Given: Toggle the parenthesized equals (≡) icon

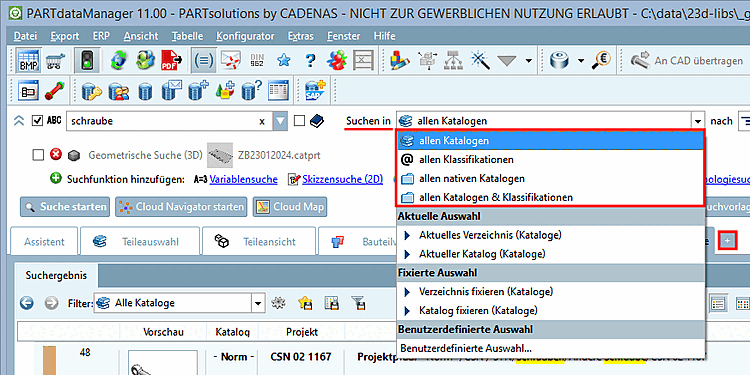Looking at the screenshot, I should (x=204, y=60).
